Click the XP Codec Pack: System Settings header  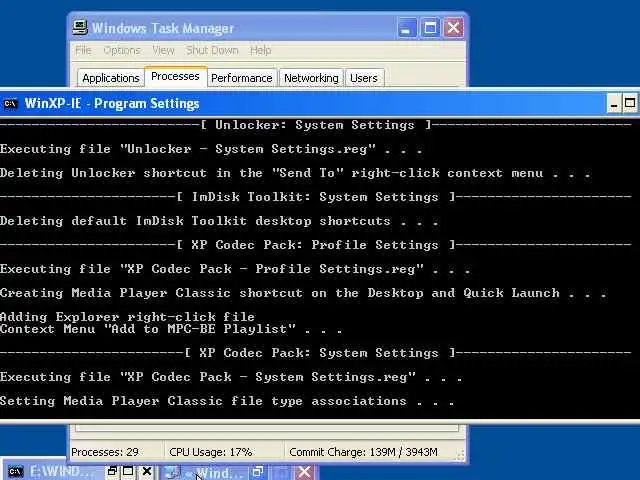tap(316, 353)
